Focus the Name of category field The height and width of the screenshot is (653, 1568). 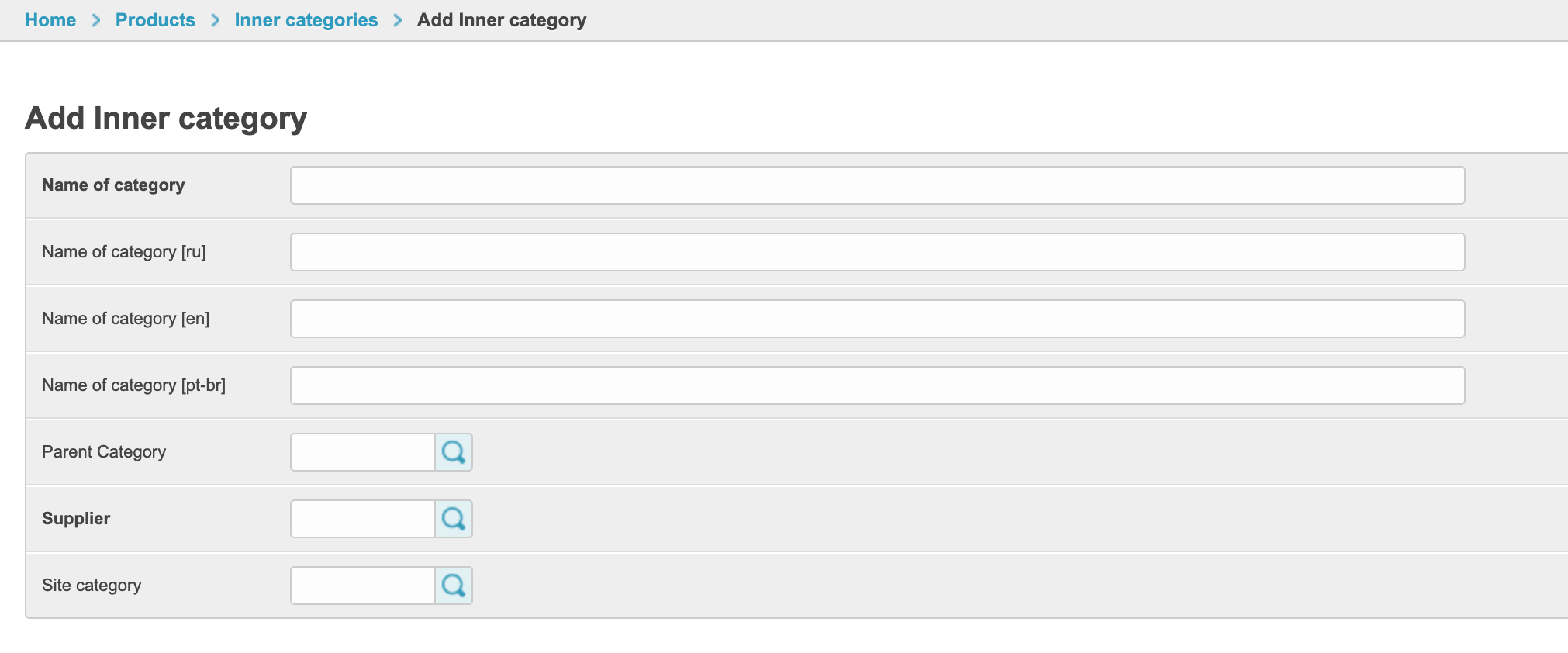(877, 185)
